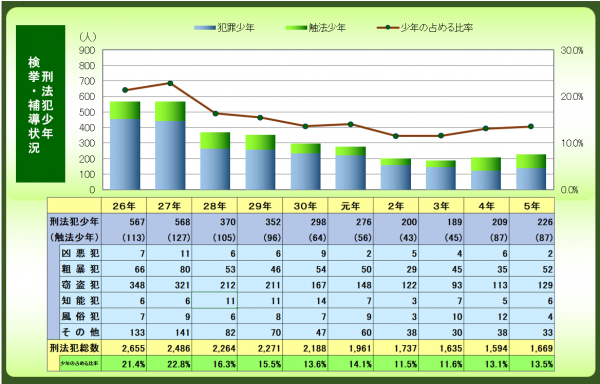Click the 凶悪犯 row label

[x=80, y=253]
